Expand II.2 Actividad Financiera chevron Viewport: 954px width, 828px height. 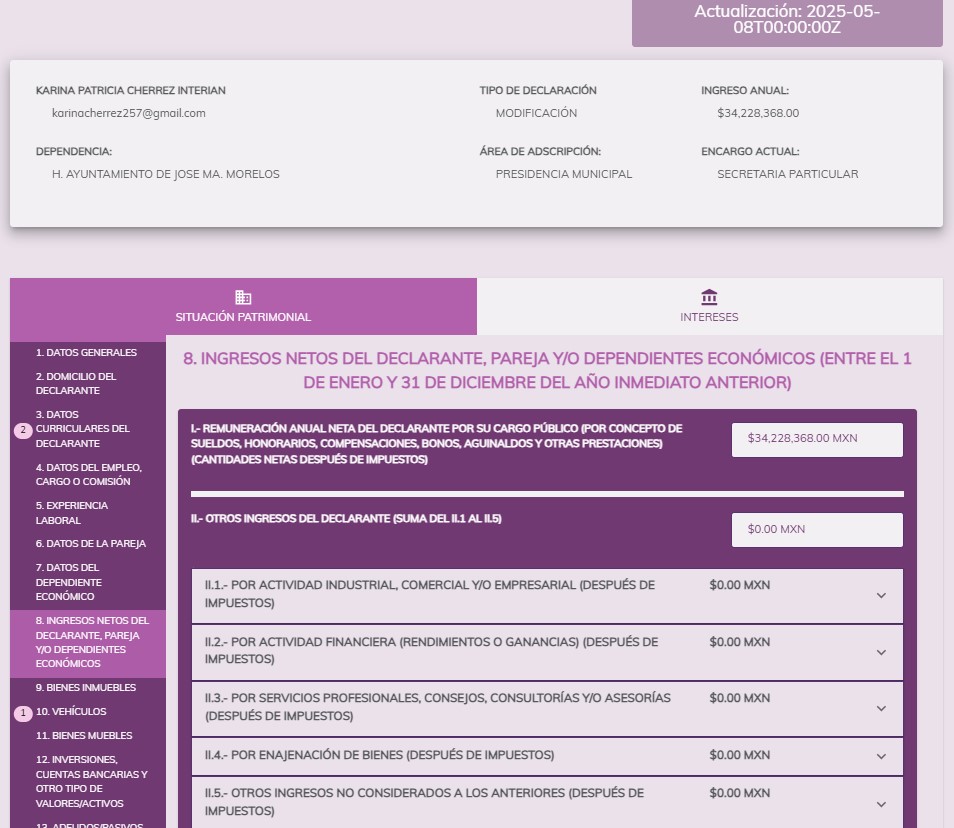[x=881, y=652]
